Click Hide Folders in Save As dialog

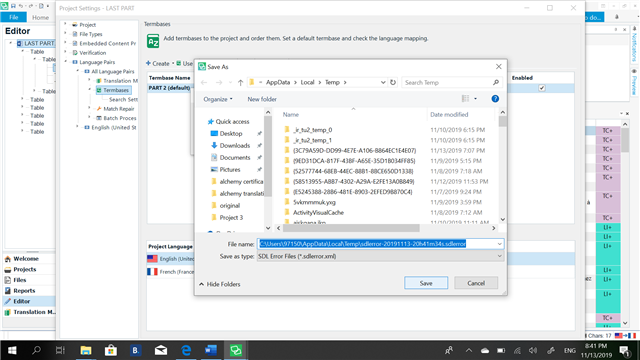[x=220, y=284]
